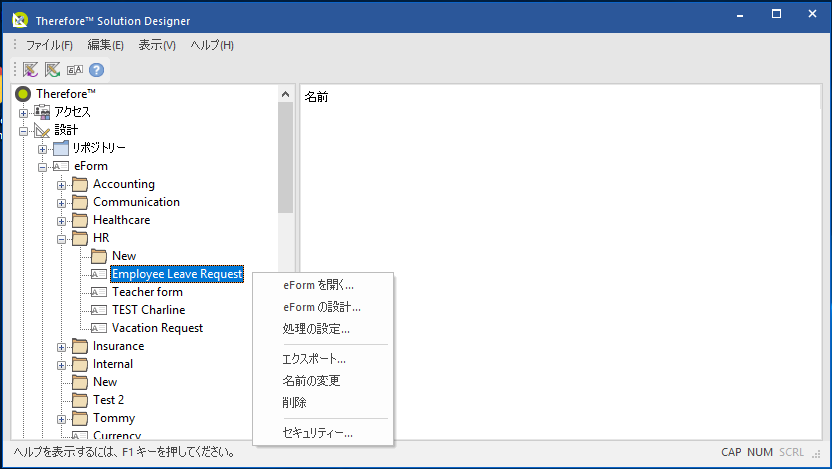This screenshot has width=832, height=469.
Task: Select the Test 2 folder label
Action: [x=108, y=399]
